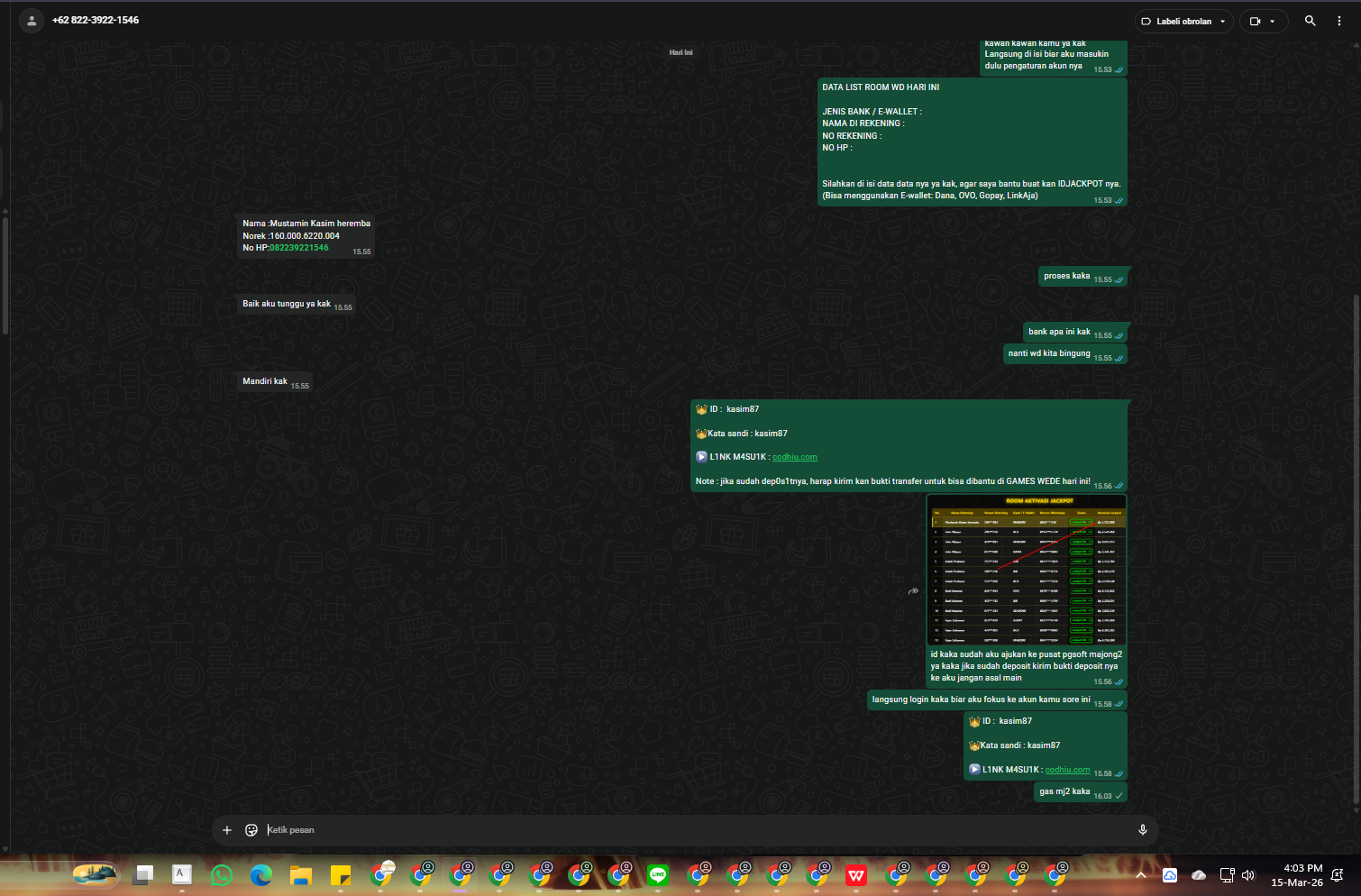Click 'Kata sandi : kasim87' in 15.58 message
The width and height of the screenshot is (1361, 896).
click(x=1019, y=745)
